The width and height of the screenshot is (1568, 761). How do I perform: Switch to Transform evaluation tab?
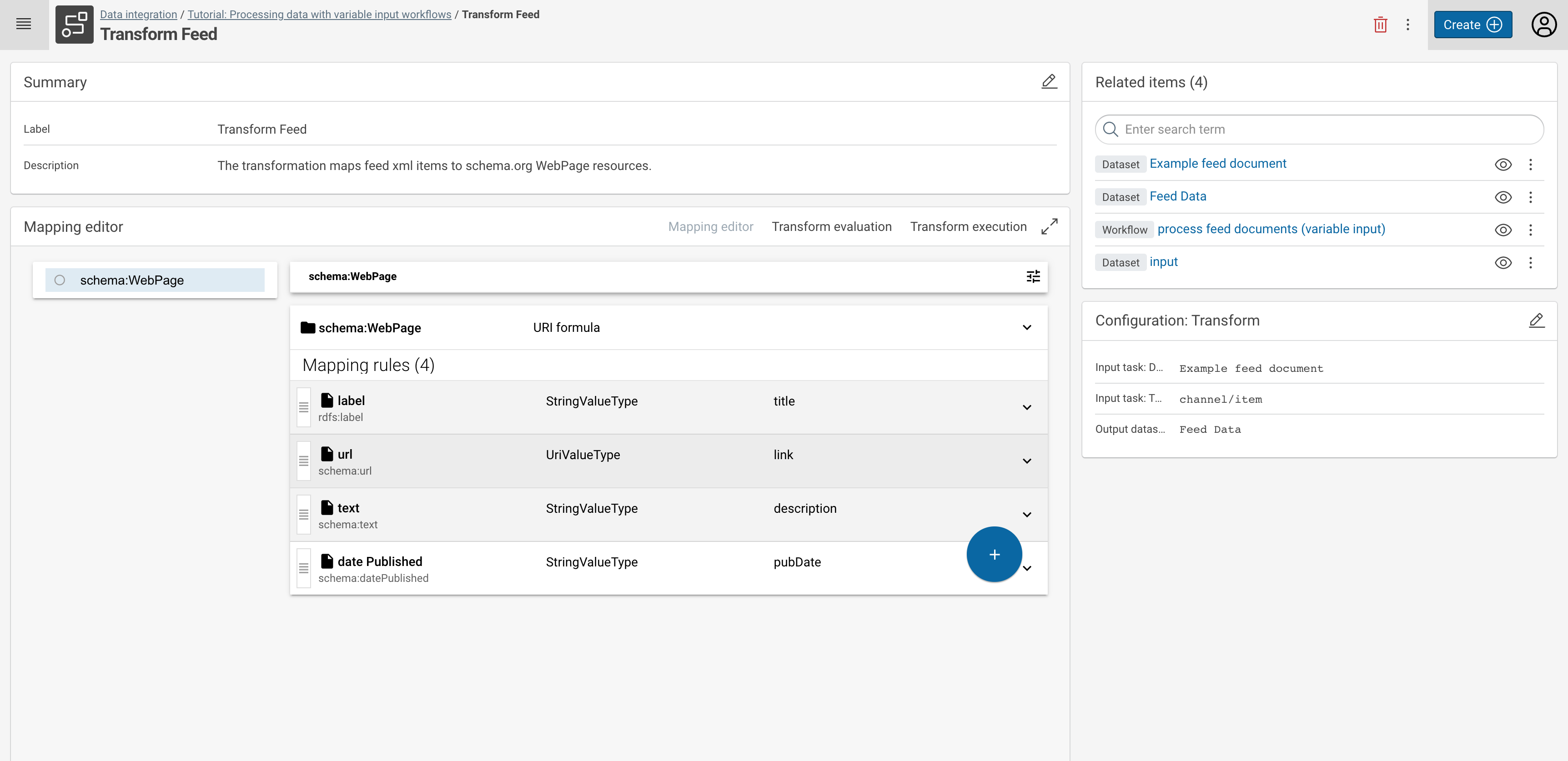click(x=831, y=226)
